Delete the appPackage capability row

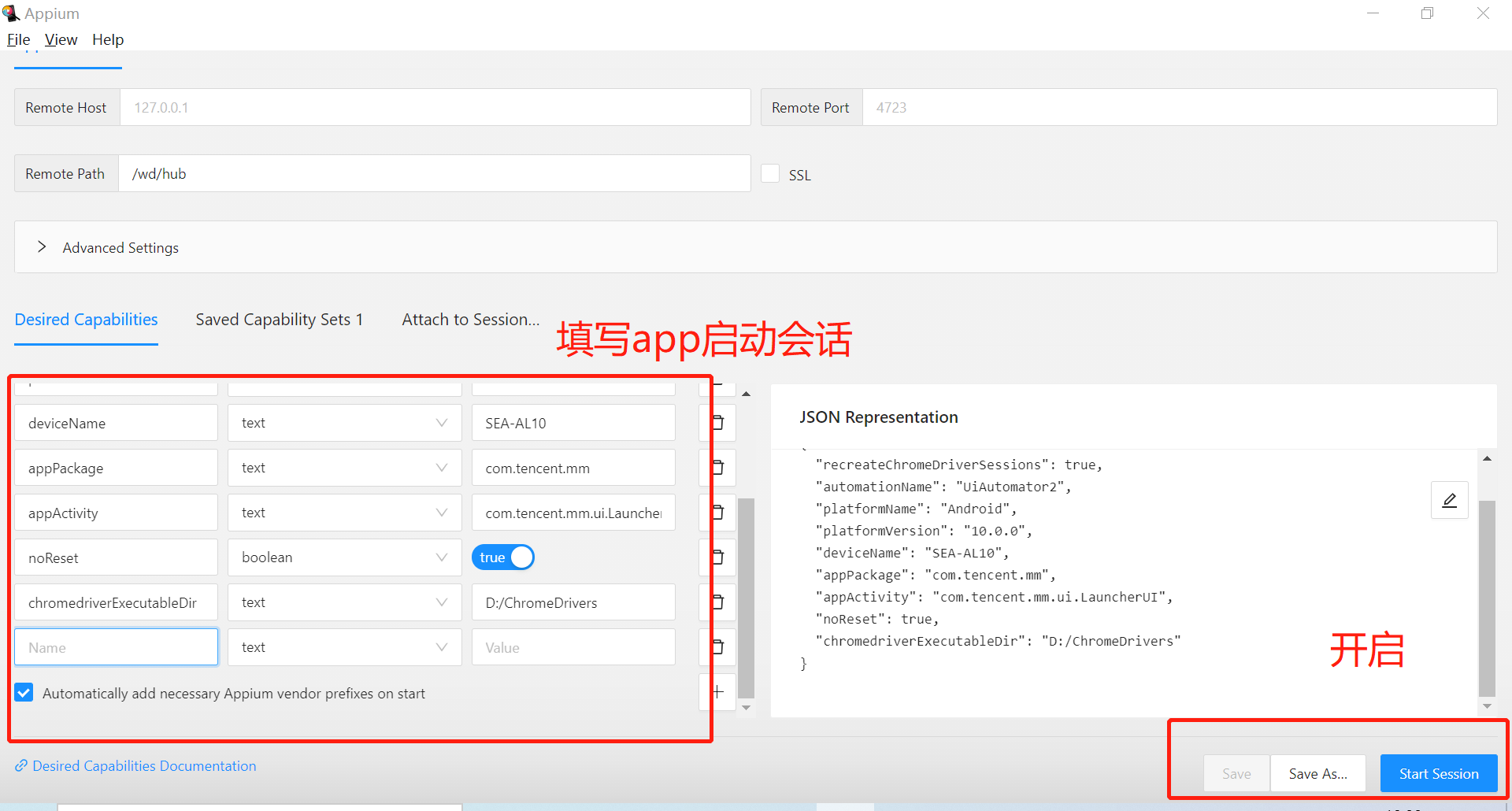click(717, 468)
